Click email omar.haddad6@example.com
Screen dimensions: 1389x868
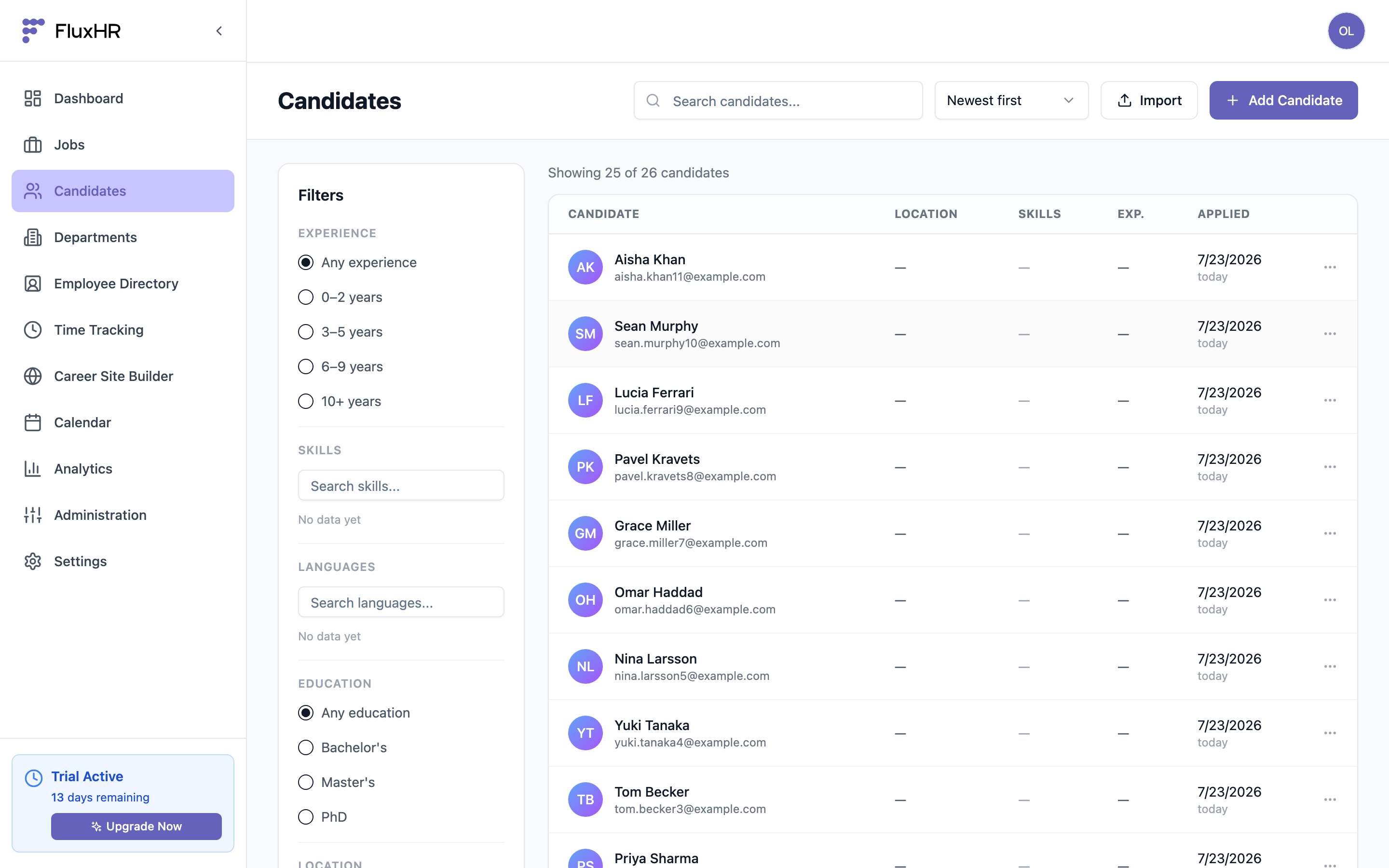[694, 609]
